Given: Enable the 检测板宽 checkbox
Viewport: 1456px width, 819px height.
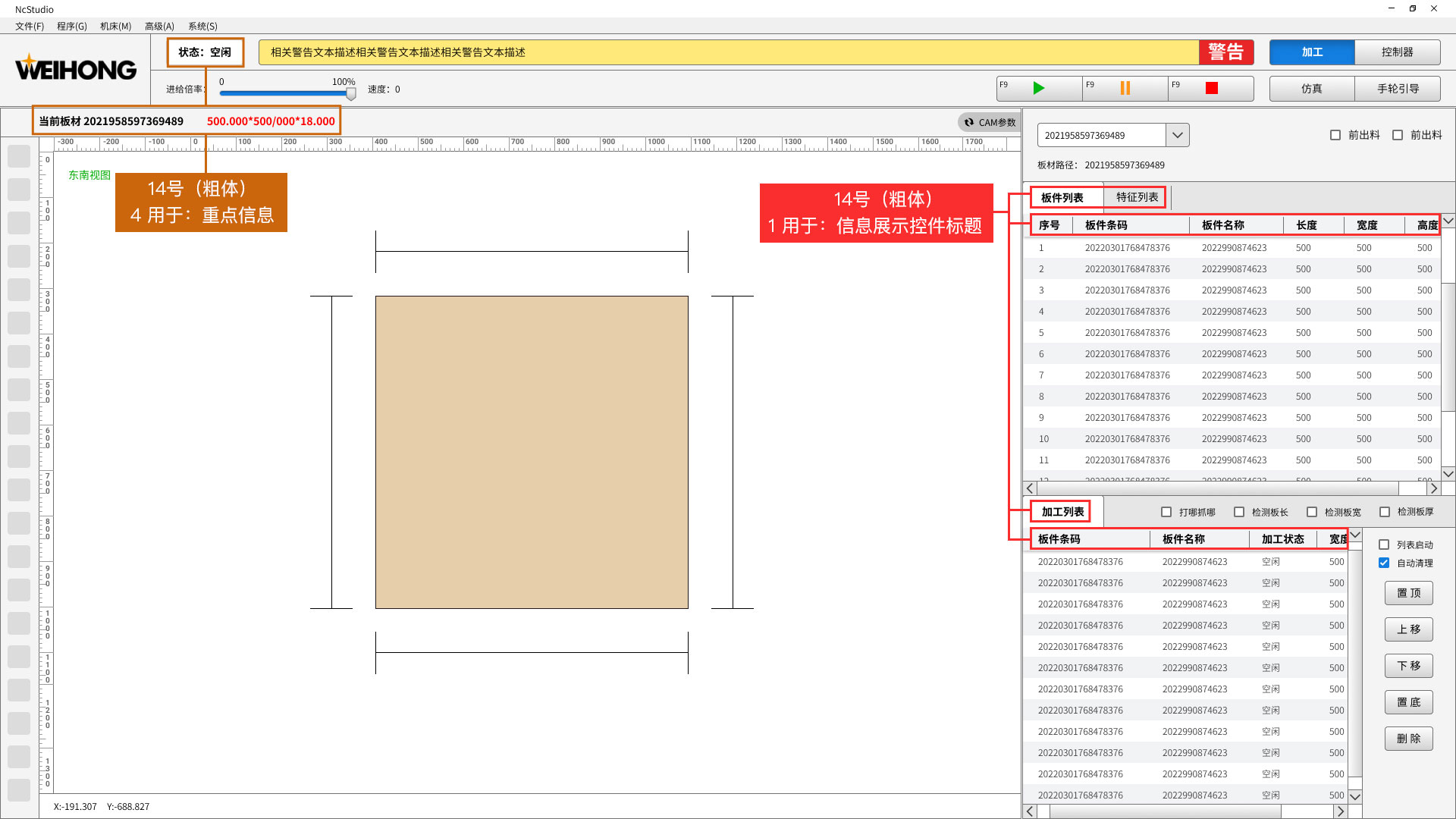Looking at the screenshot, I should click(1312, 512).
